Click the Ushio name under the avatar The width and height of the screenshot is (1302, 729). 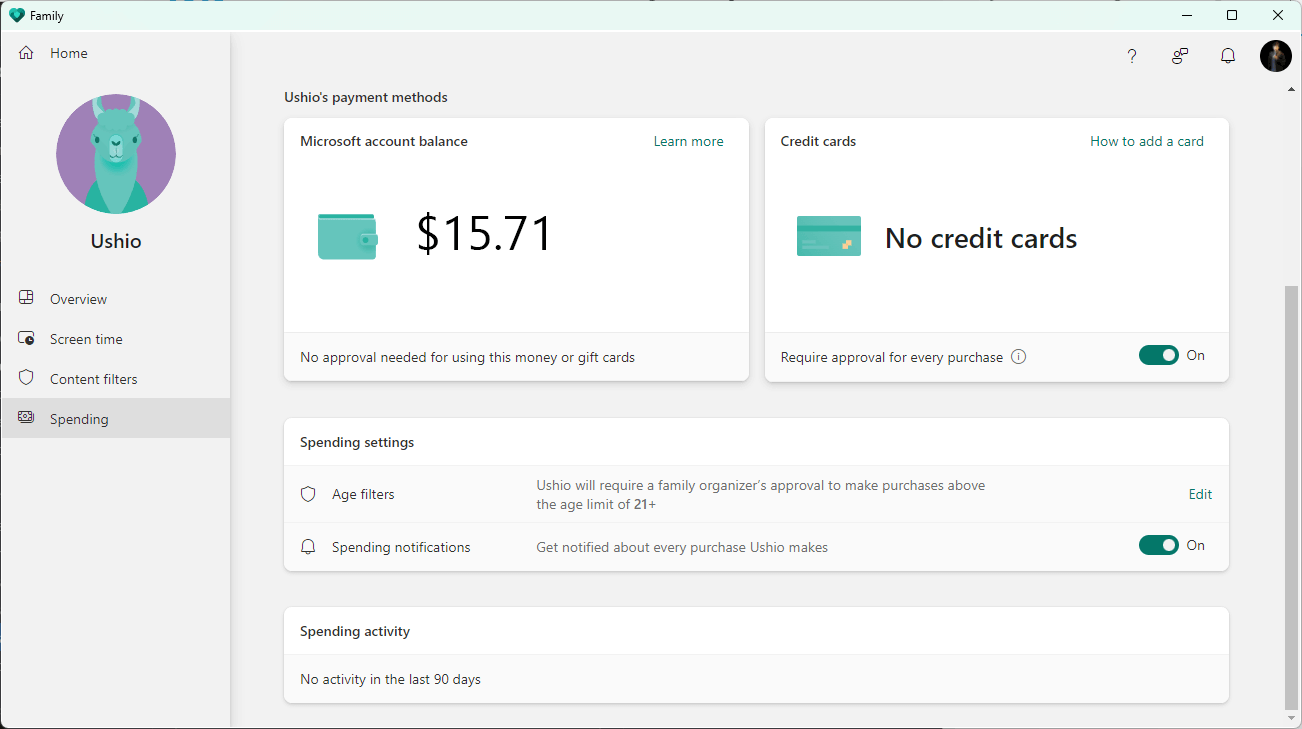(116, 241)
